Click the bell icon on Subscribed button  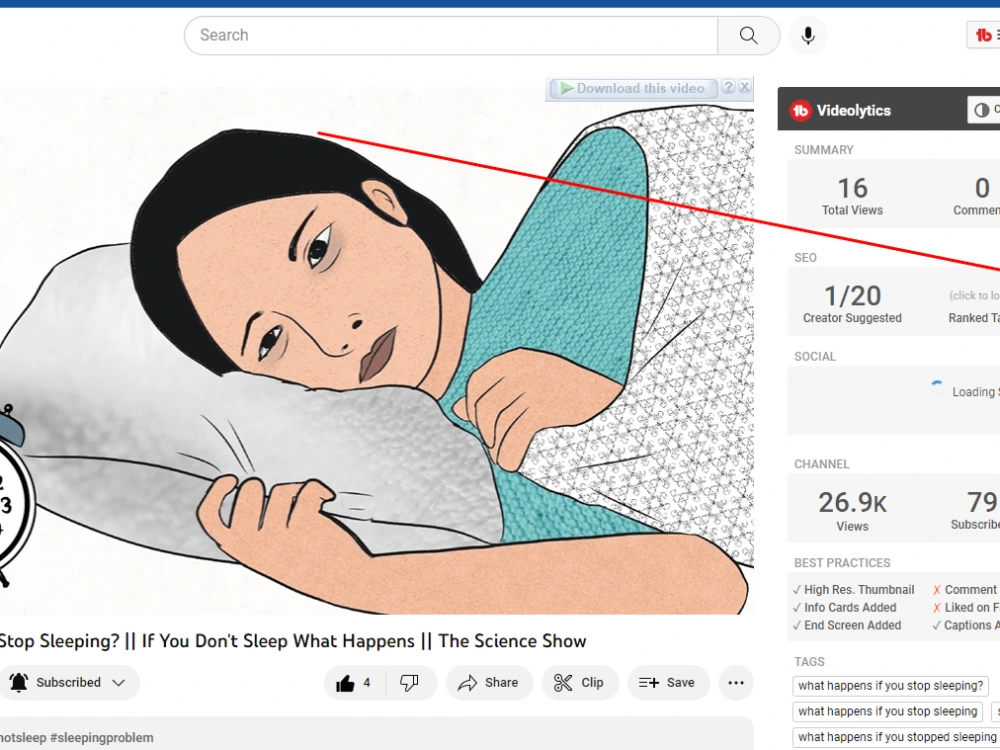pos(18,682)
